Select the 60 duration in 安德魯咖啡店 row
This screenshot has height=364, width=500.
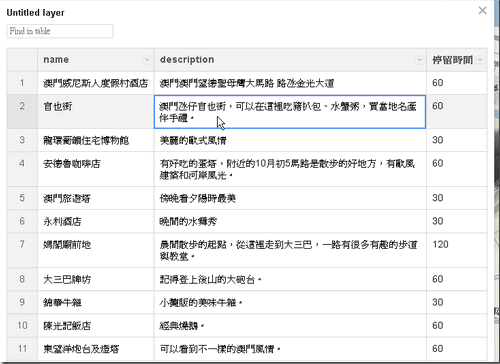[457, 169]
